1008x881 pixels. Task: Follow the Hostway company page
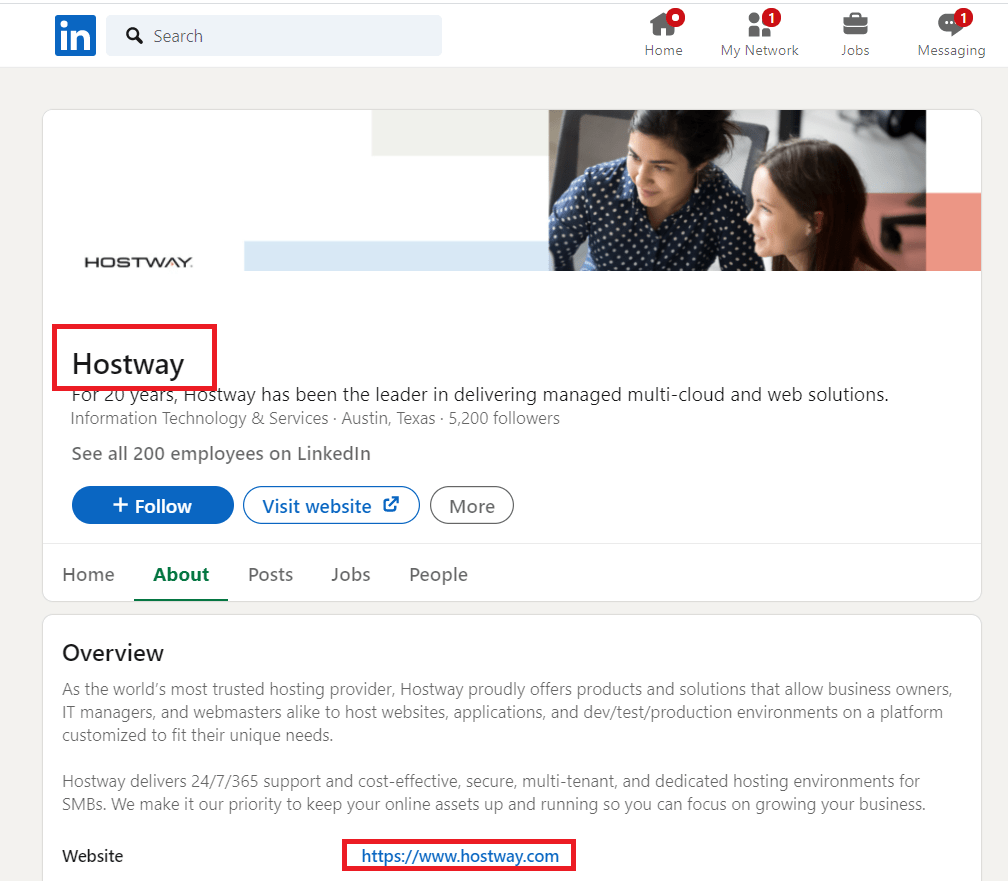(x=152, y=505)
